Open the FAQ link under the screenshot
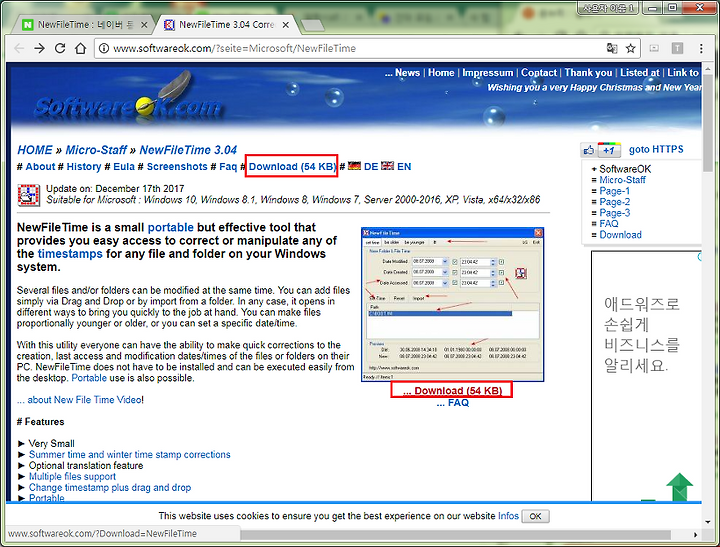The width and height of the screenshot is (720, 547). (x=453, y=403)
